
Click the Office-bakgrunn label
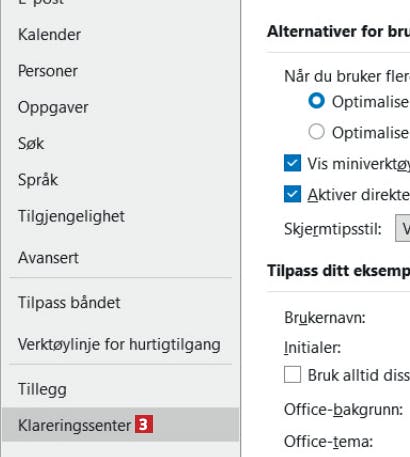[x=343, y=410]
